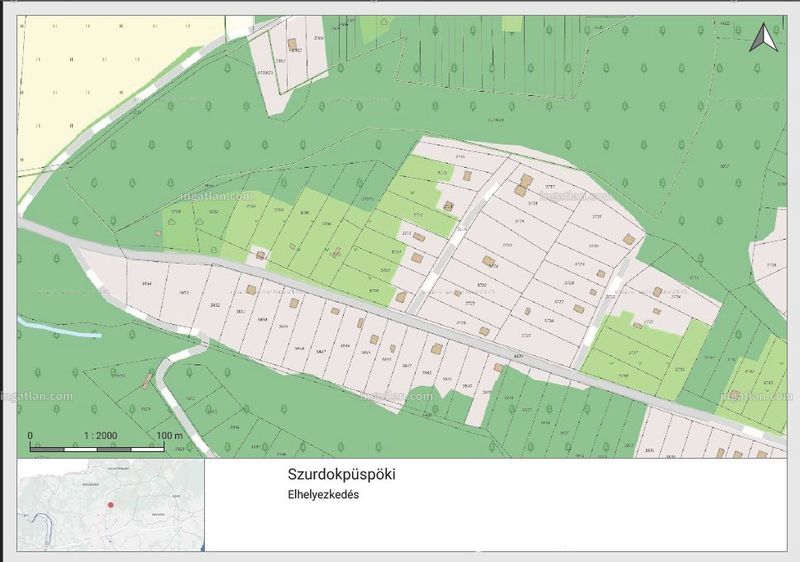Click the north arrow compass icon

pyautogui.click(x=763, y=37)
